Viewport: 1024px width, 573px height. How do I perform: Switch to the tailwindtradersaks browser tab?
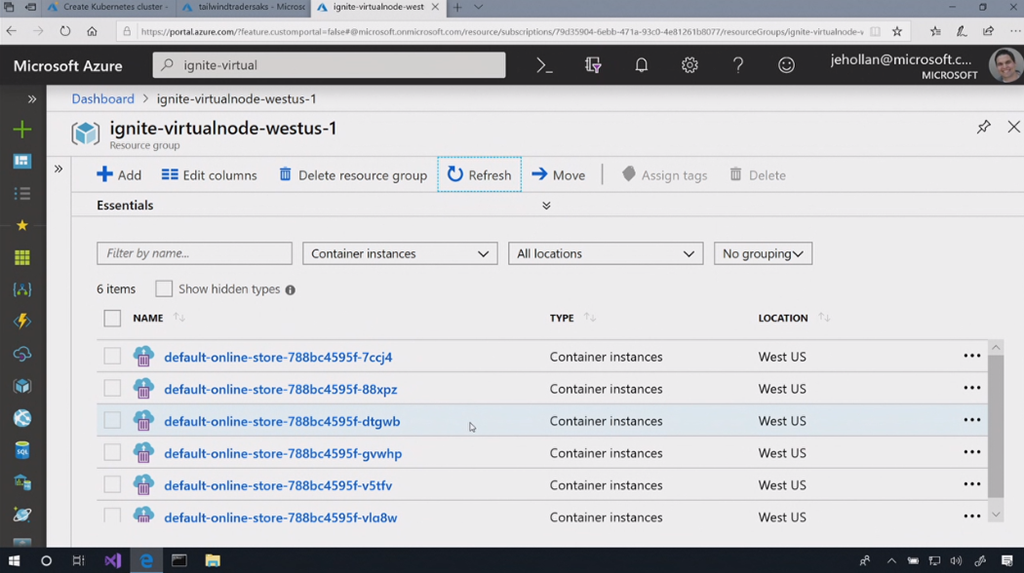pyautogui.click(x=243, y=7)
